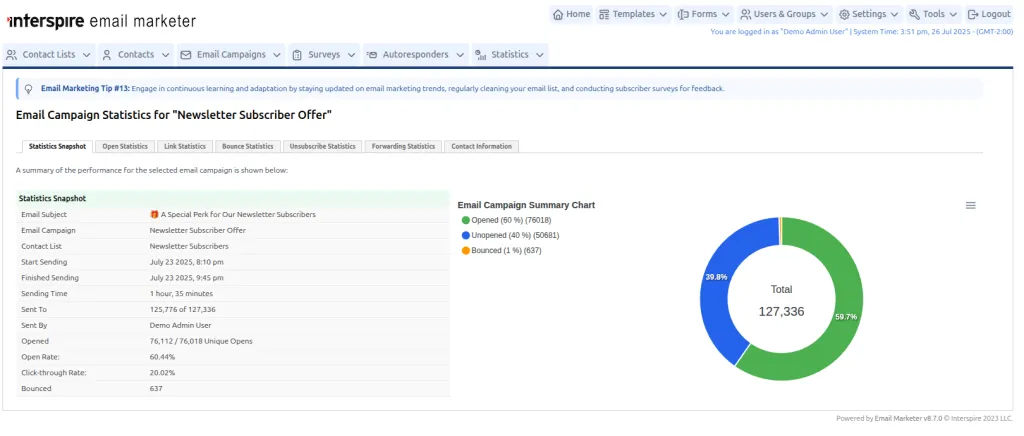Click the "39.8%" label on the chart

tap(716, 277)
